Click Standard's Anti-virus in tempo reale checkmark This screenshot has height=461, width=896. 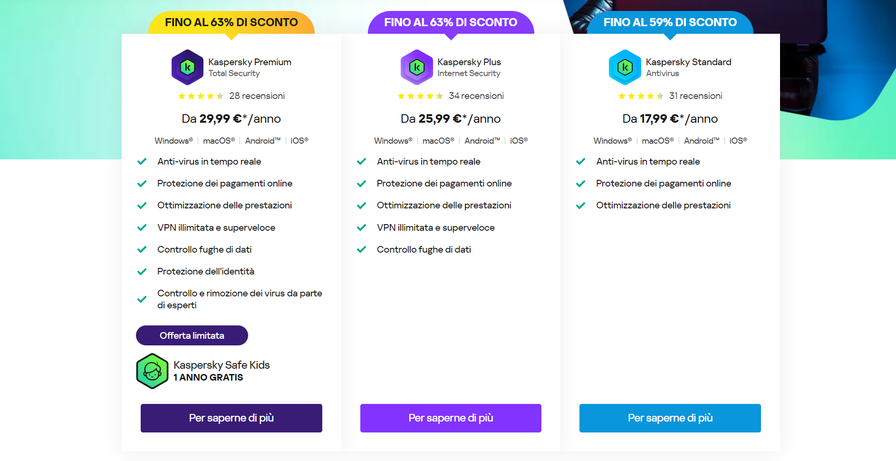[581, 162]
